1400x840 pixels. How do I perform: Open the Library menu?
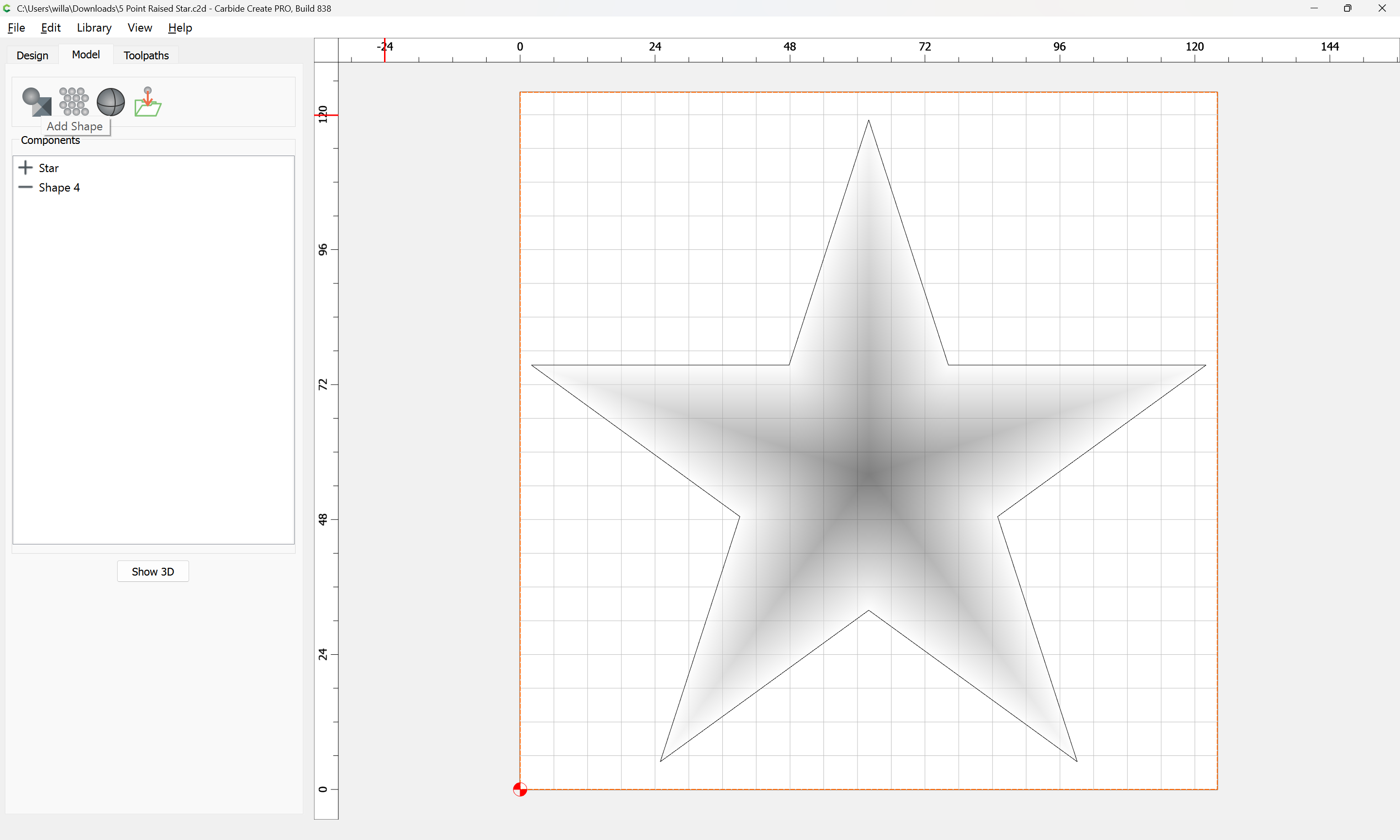tap(94, 28)
